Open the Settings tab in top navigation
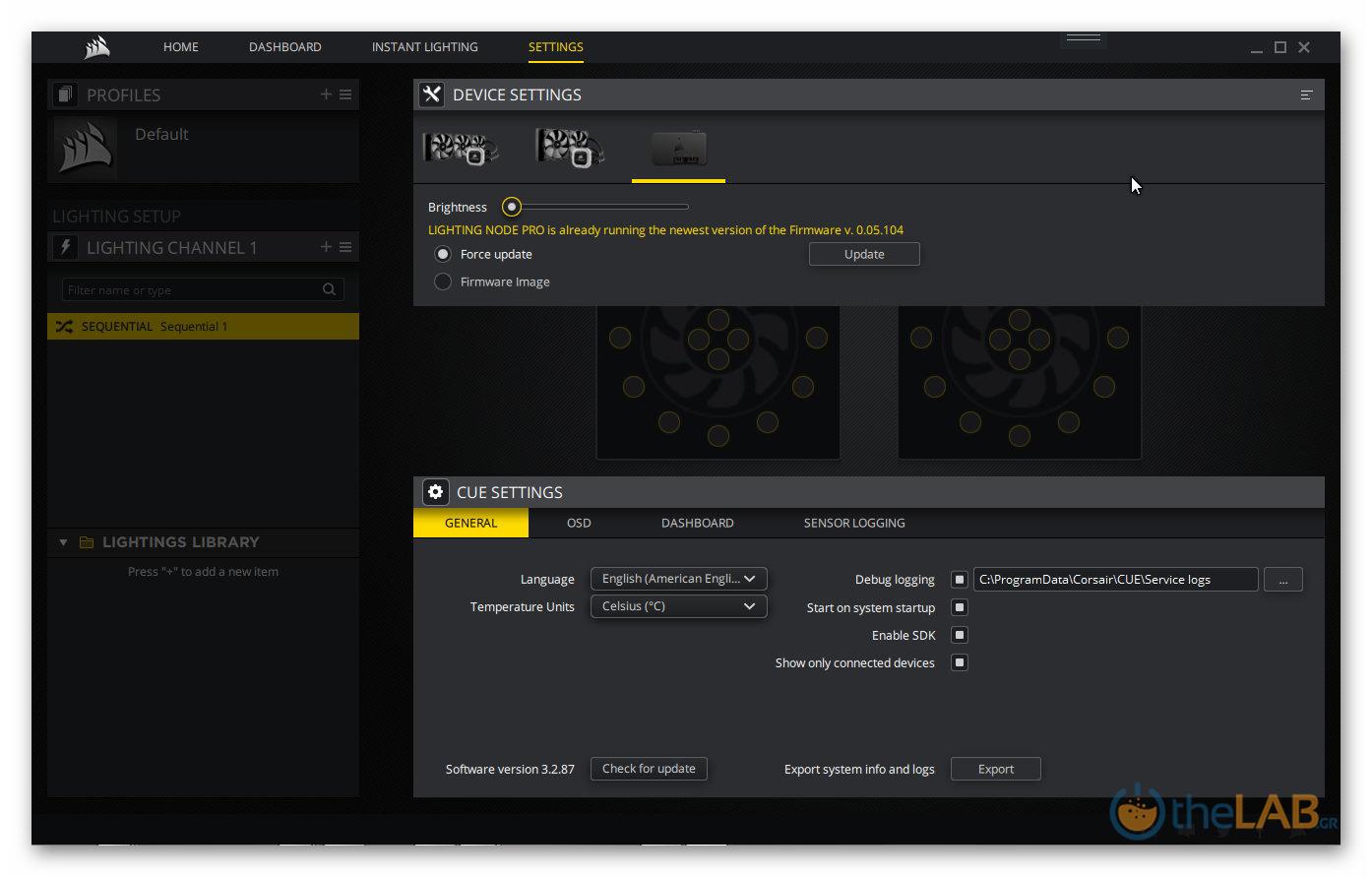Viewport: 1372px width, 877px height. pyautogui.click(x=556, y=47)
